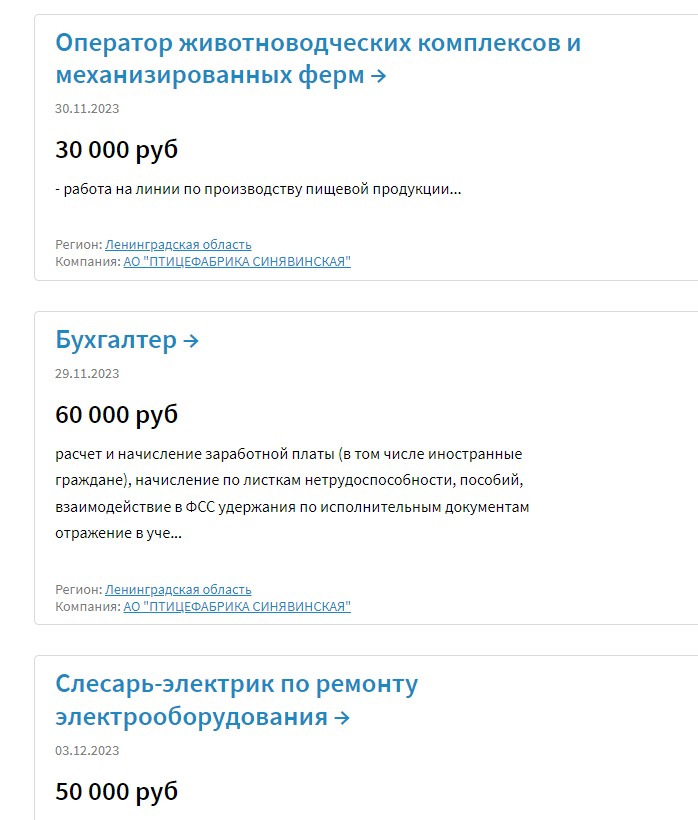Open the ПТИЦЕФАБРИКА СИНЯВИНСКАЯ company link under Оператор
The height and width of the screenshot is (820, 698).
(237, 261)
